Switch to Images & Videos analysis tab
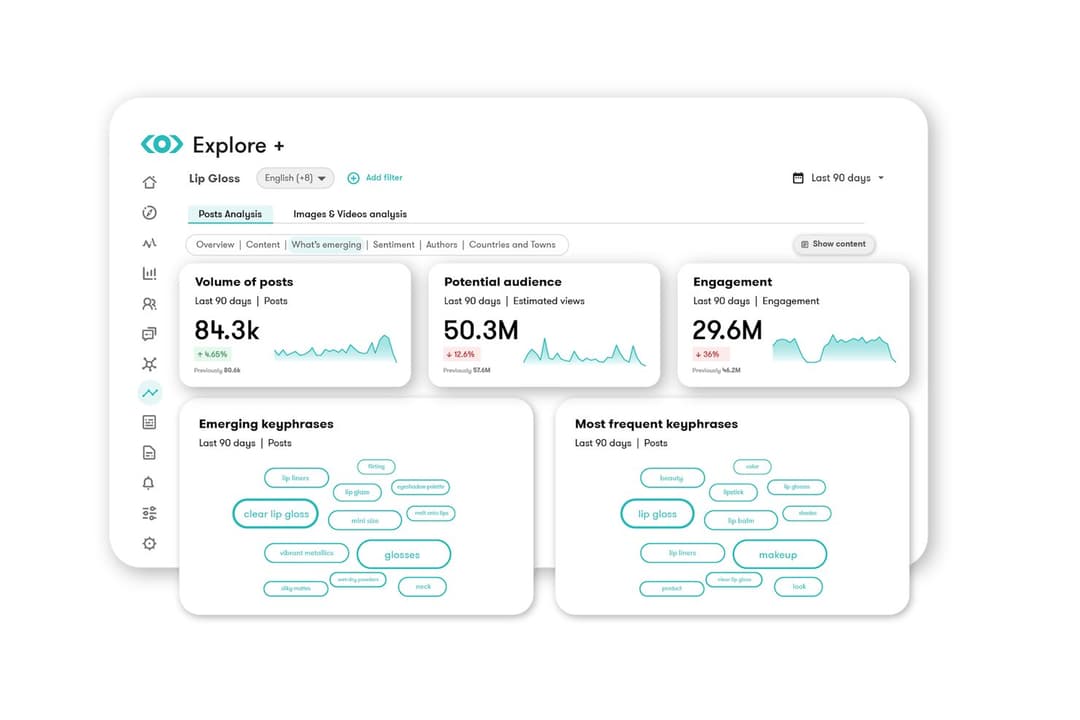Screen dimensions: 1080x720 pos(350,214)
